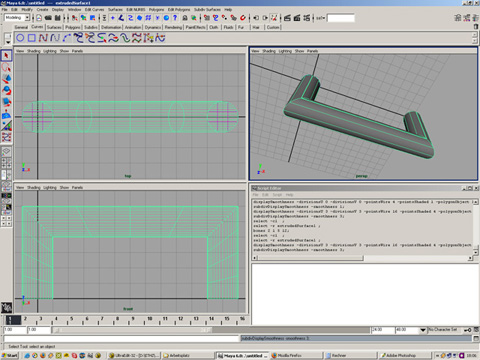Switch to four view layout

tap(6, 163)
